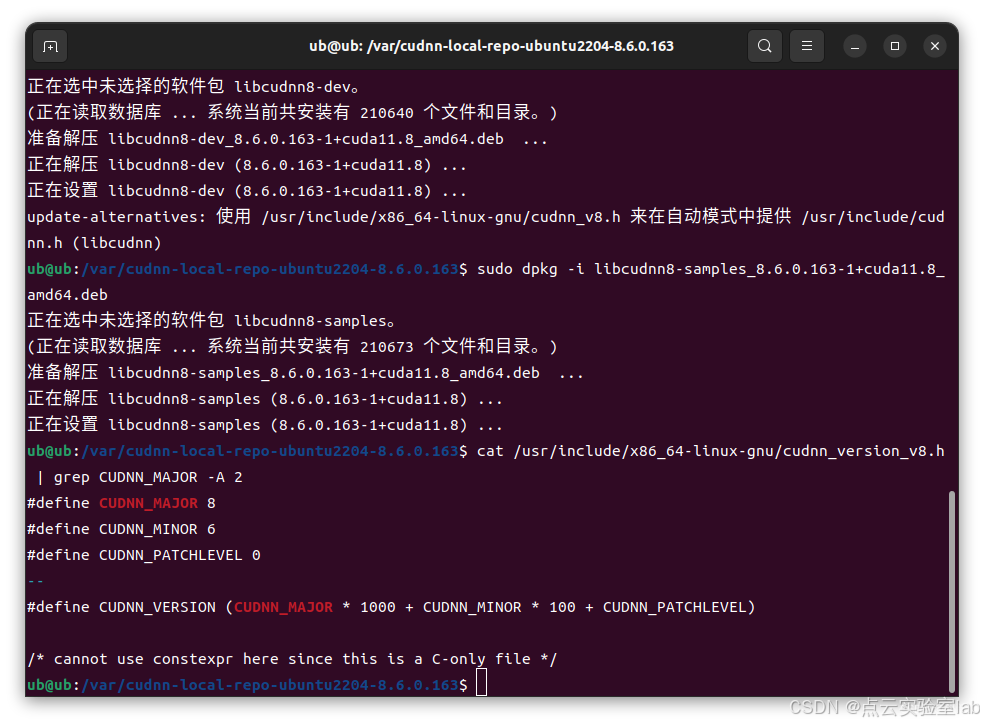Click the '210640' file count line

(292, 113)
